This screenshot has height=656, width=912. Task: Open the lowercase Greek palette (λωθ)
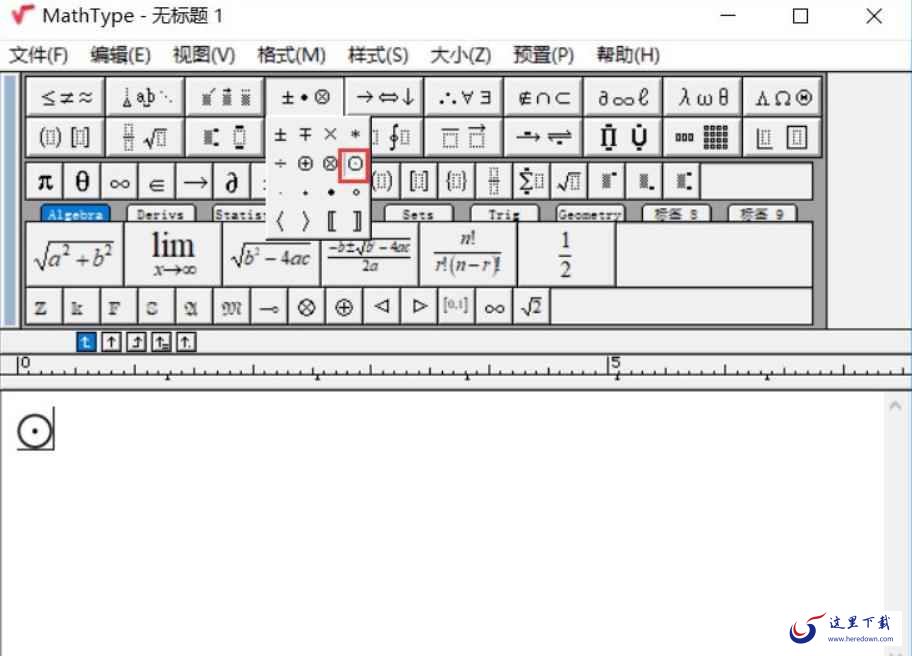pos(703,97)
